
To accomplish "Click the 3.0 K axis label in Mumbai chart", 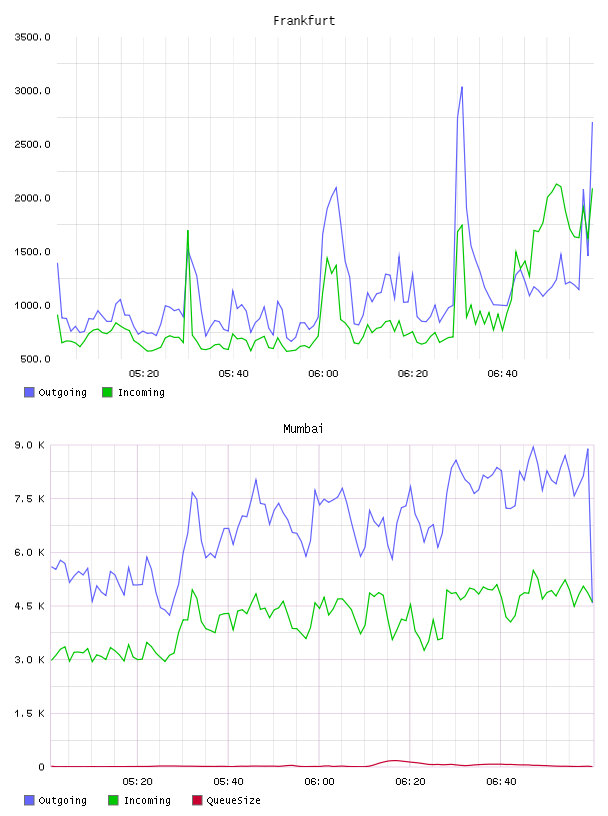I will pos(29,659).
